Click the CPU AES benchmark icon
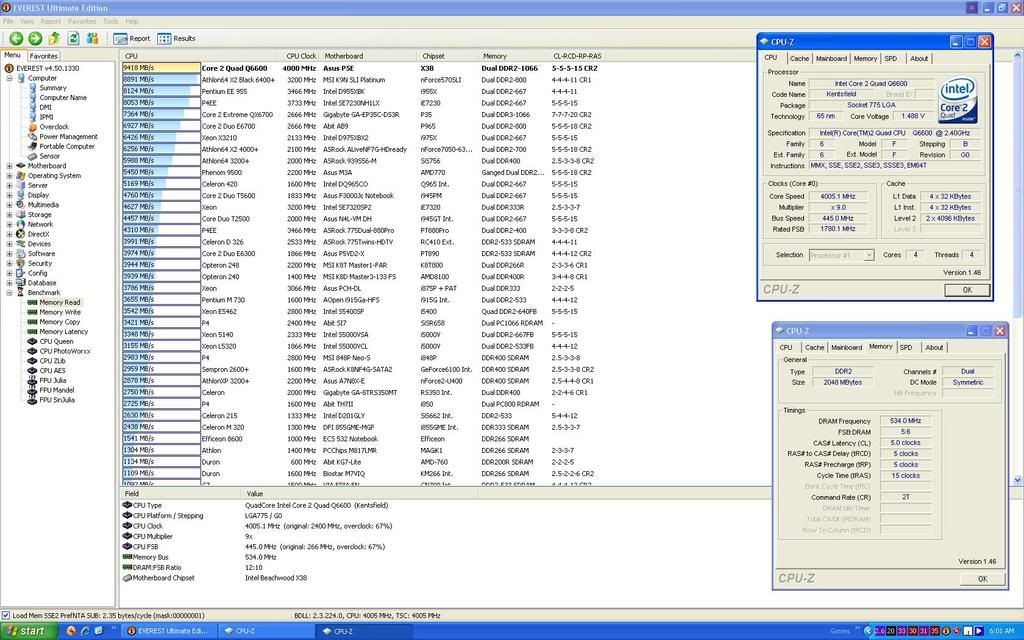 tap(32, 370)
